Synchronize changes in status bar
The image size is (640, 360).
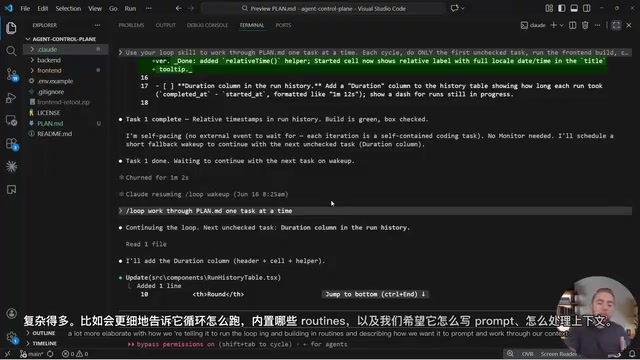[x=50, y=354]
